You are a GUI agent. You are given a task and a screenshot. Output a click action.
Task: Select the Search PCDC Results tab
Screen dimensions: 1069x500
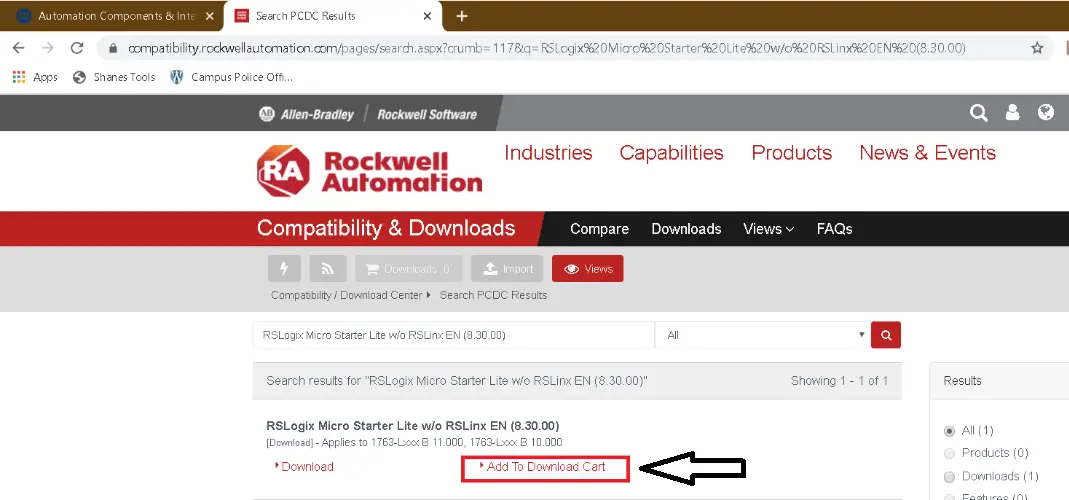[x=333, y=16]
